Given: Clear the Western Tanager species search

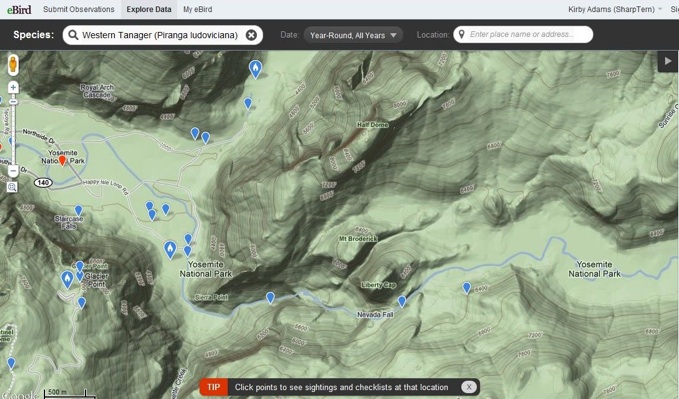Looking at the screenshot, I should [x=251, y=35].
